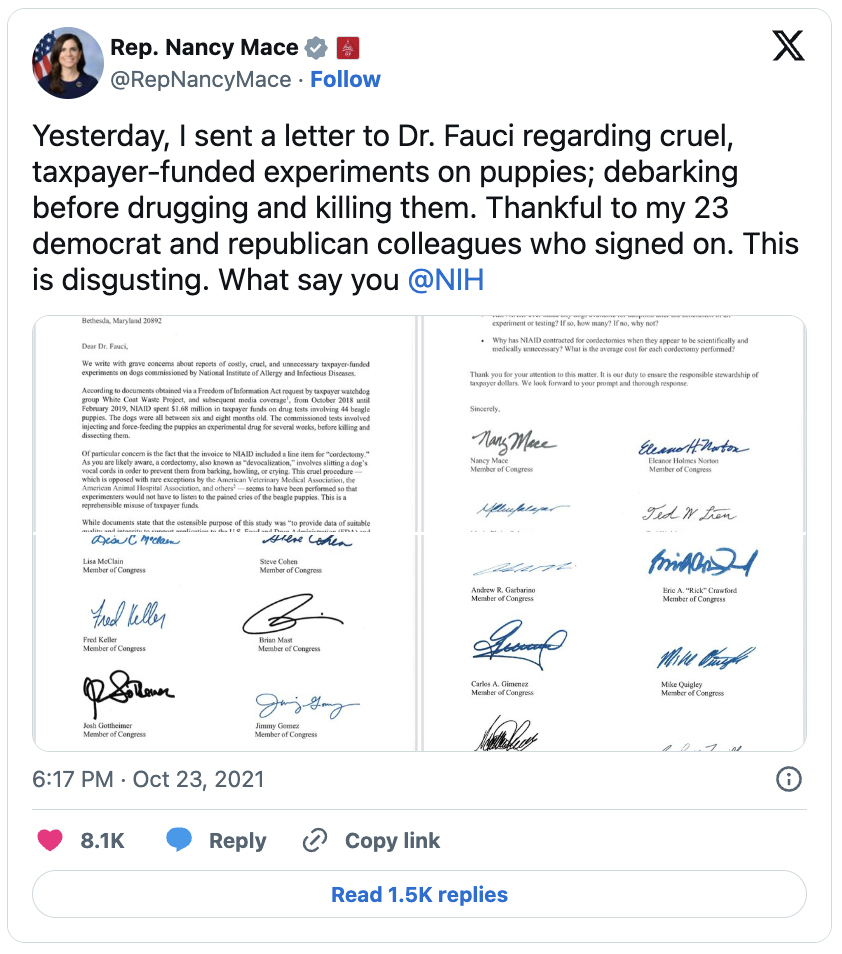Open the @NIH mention link
842x954 pixels.
[x=446, y=280]
